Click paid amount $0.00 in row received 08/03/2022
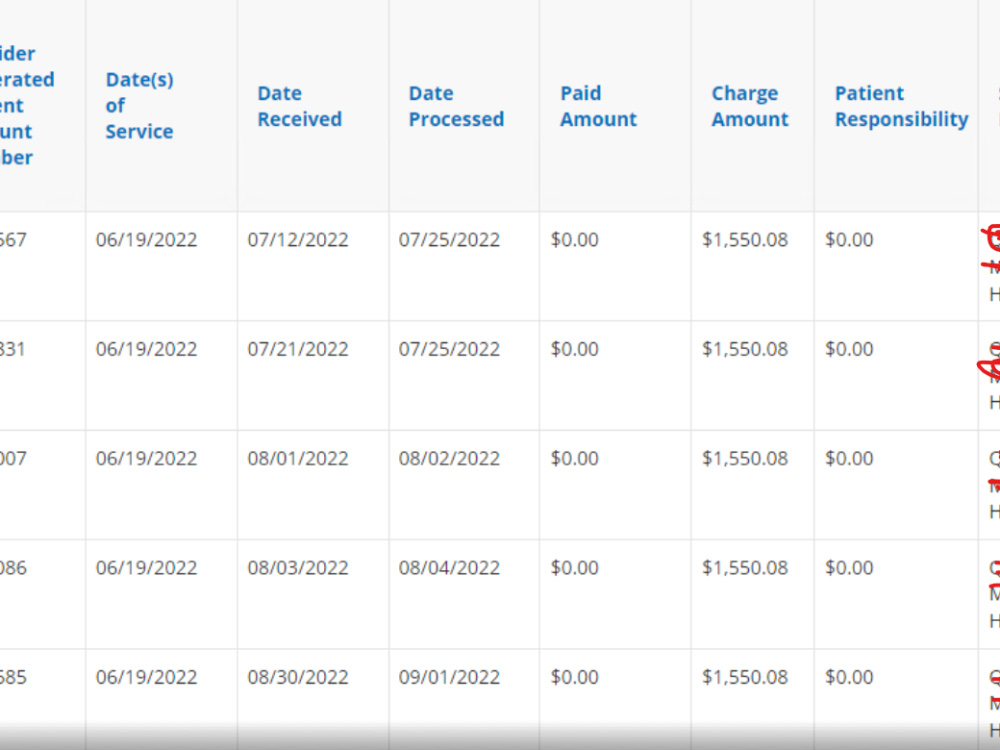The image size is (1000, 750). tap(574, 568)
